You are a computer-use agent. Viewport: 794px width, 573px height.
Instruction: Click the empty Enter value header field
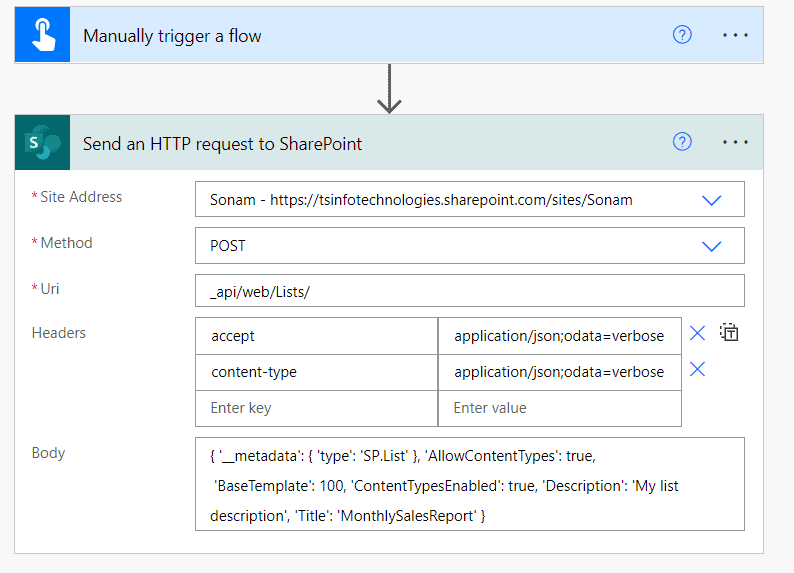tap(560, 408)
